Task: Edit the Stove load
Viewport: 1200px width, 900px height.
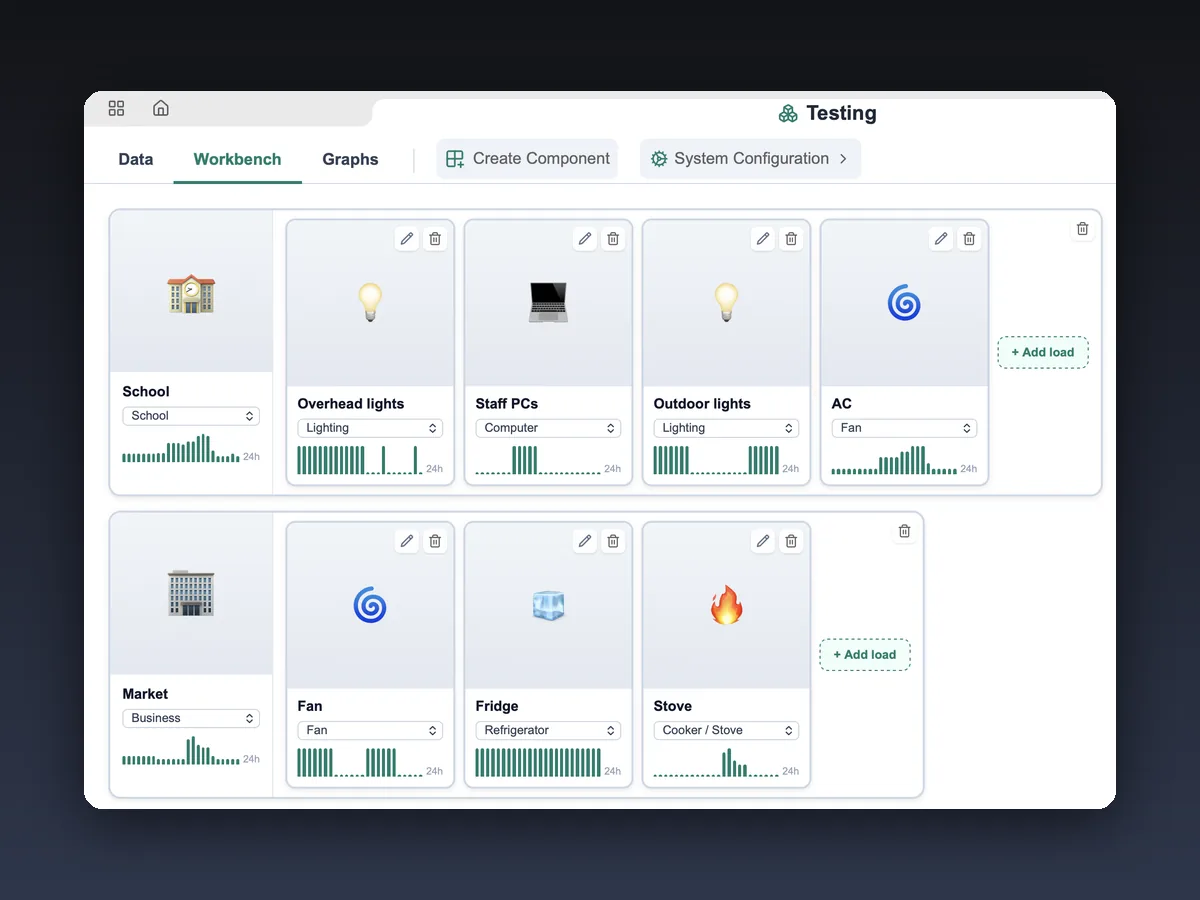Action: pyautogui.click(x=763, y=541)
